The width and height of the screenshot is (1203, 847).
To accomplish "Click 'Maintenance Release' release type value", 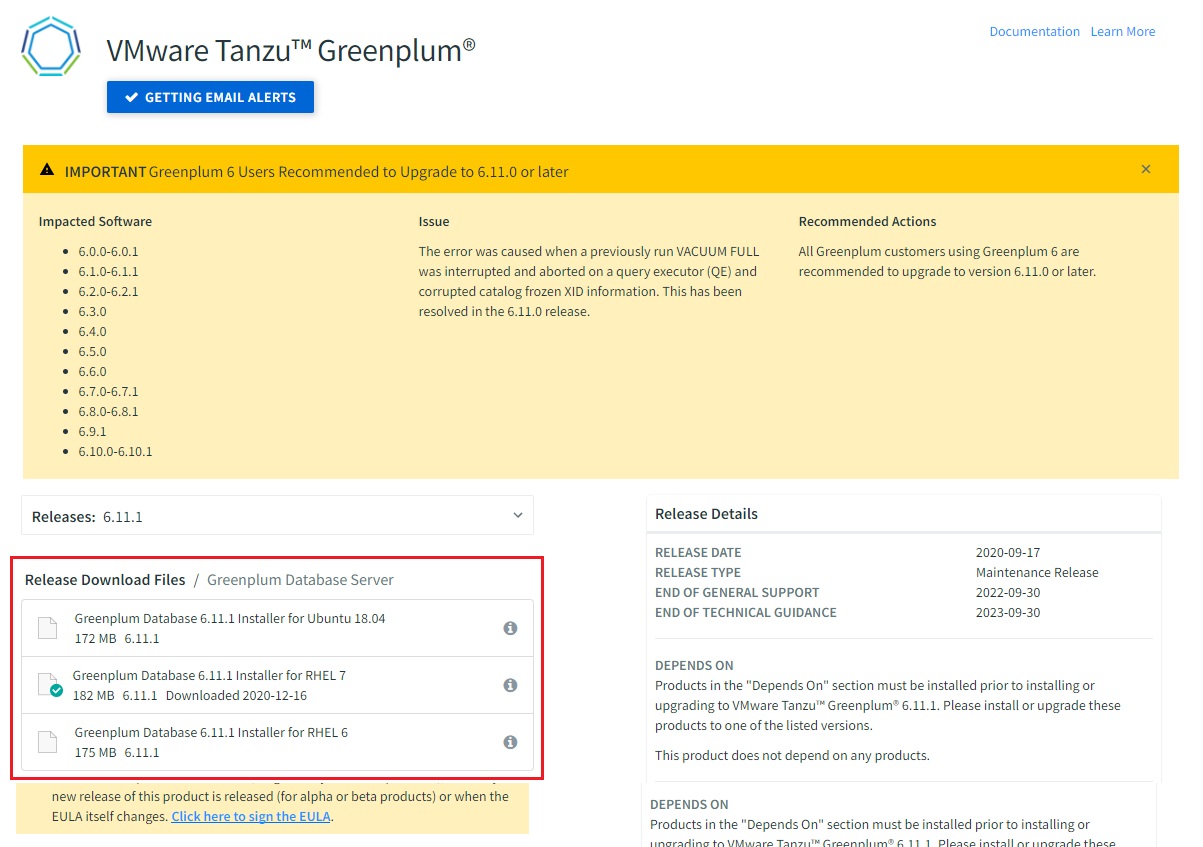I will tap(1037, 572).
